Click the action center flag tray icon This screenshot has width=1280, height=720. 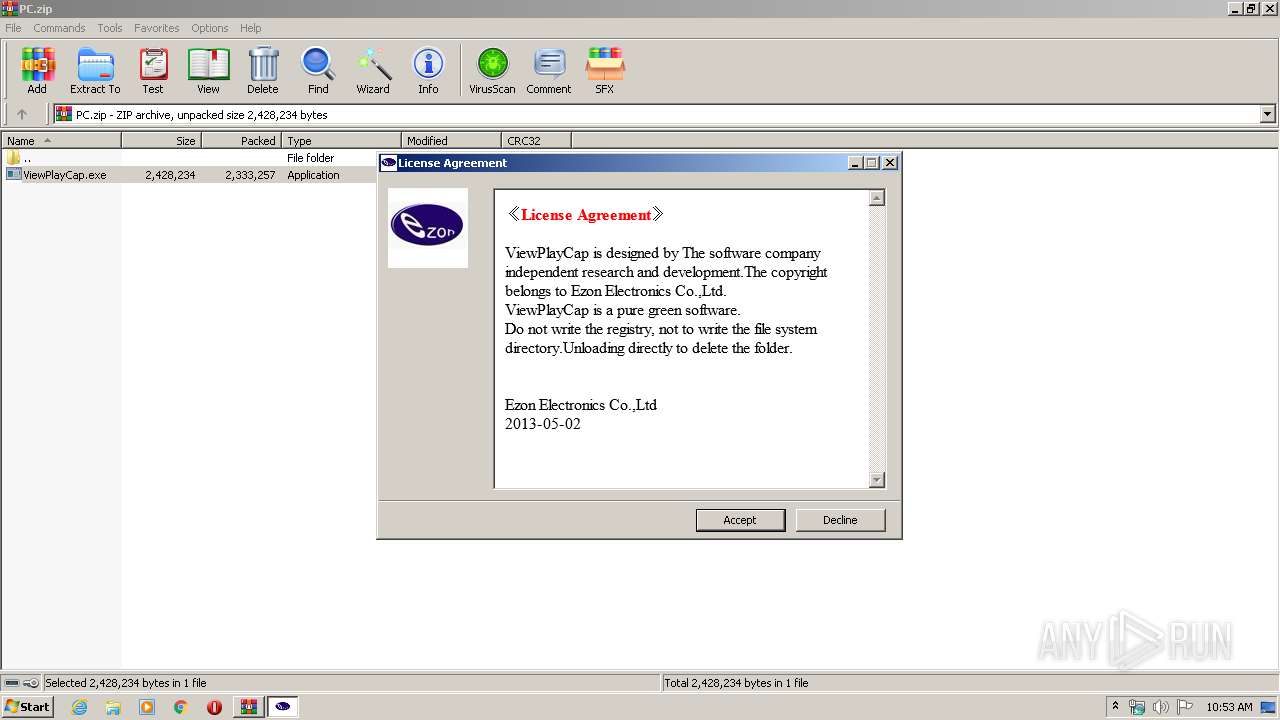pos(1185,707)
